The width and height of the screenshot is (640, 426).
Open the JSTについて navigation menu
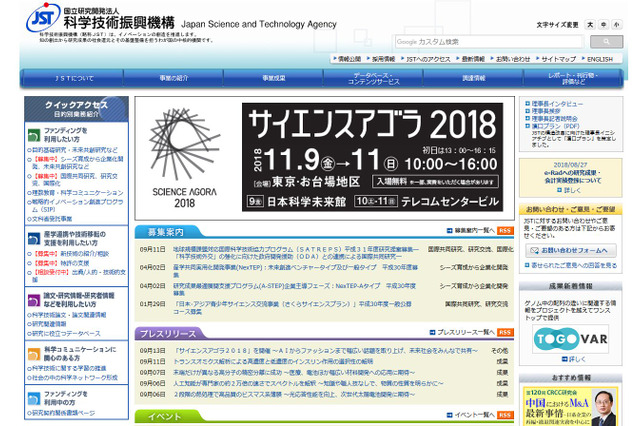point(74,78)
